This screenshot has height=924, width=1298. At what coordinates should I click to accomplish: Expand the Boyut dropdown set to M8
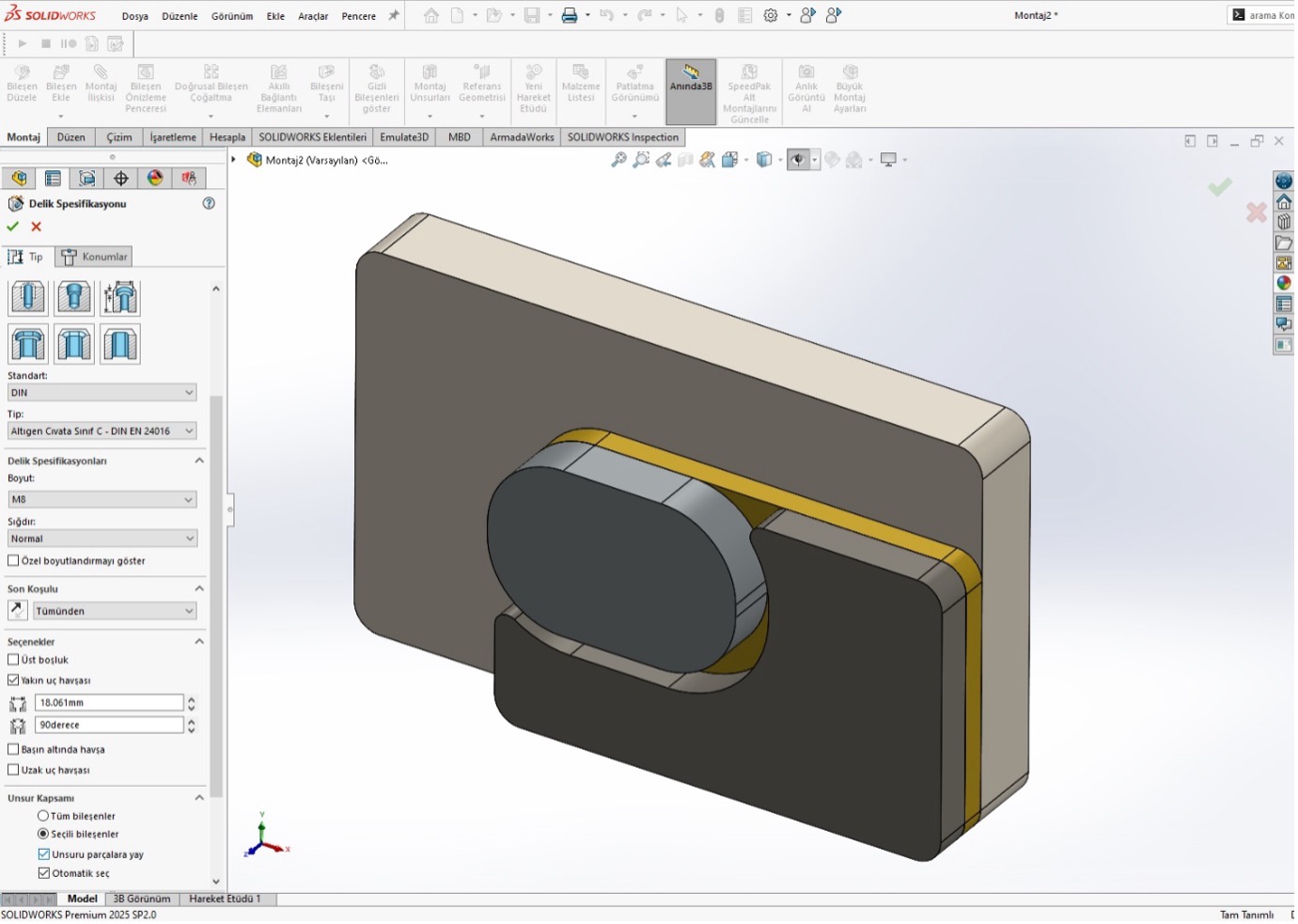pos(102,500)
